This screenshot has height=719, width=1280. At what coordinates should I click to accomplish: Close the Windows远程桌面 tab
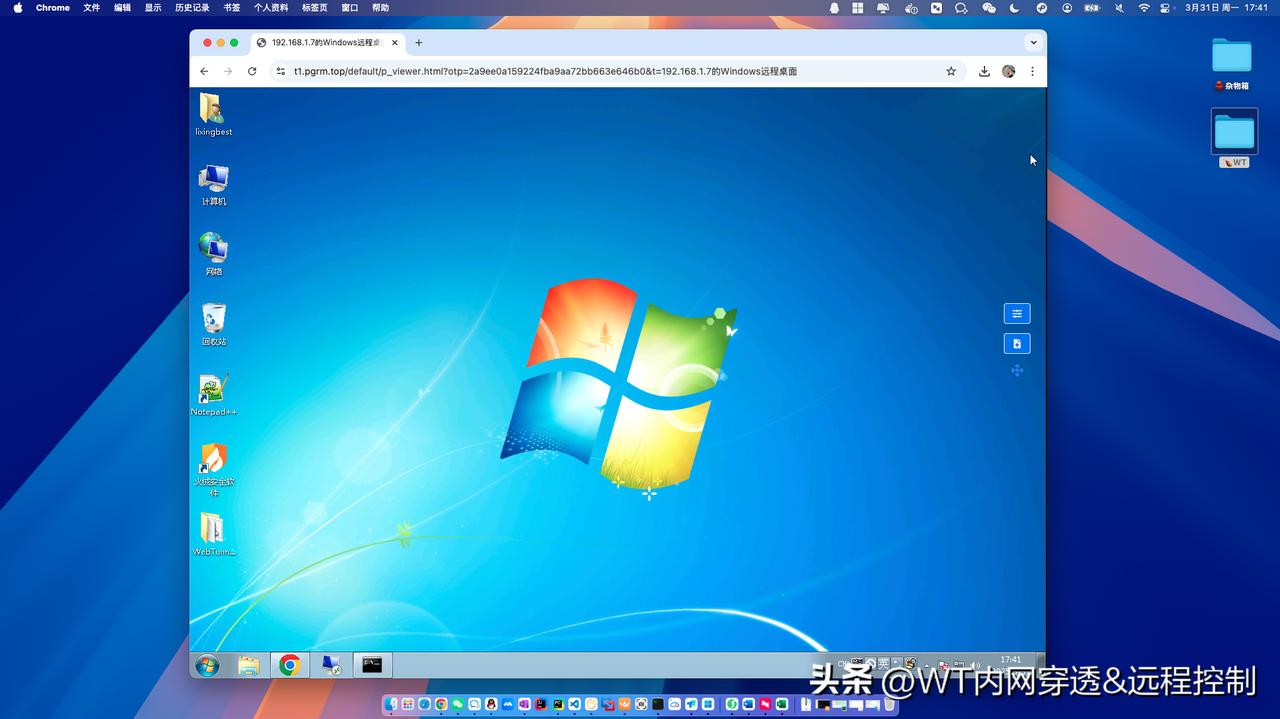[x=395, y=43]
